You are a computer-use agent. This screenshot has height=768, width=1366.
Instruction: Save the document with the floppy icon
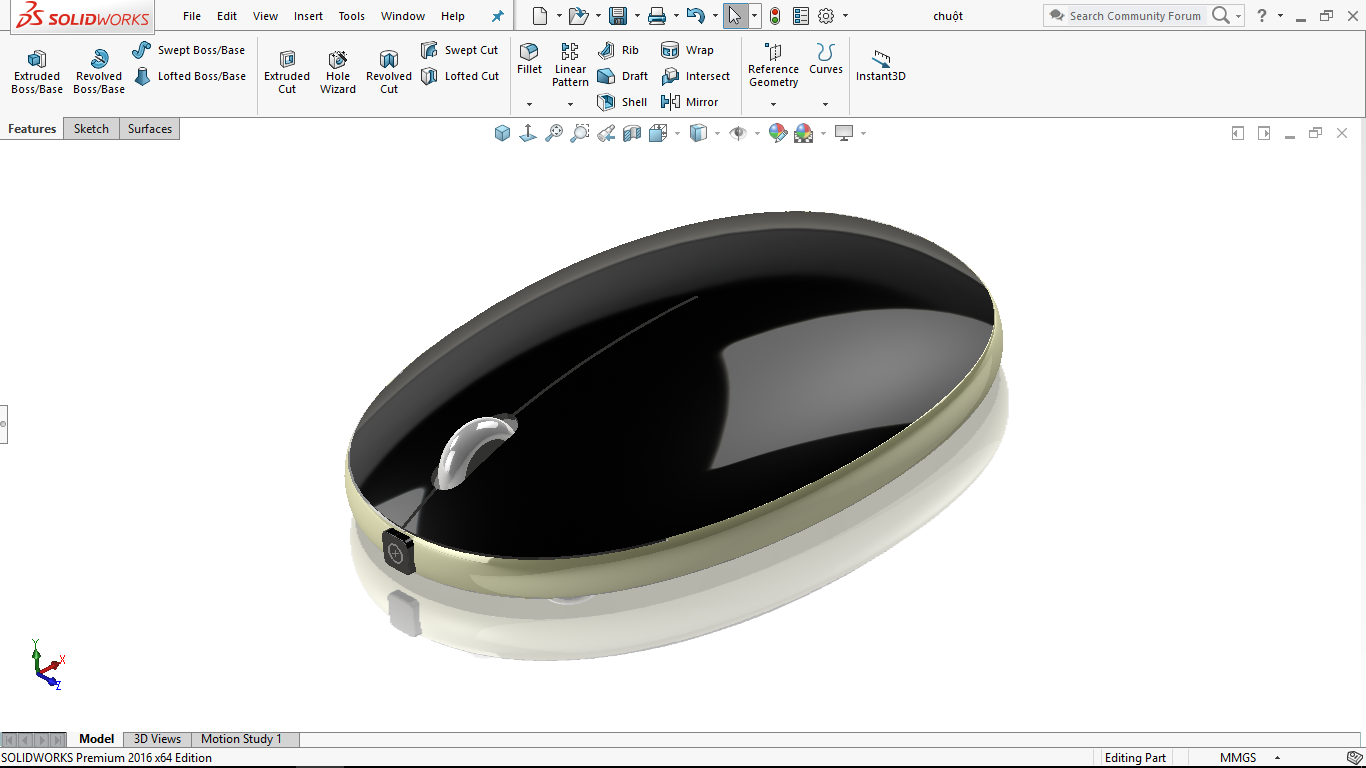click(618, 16)
